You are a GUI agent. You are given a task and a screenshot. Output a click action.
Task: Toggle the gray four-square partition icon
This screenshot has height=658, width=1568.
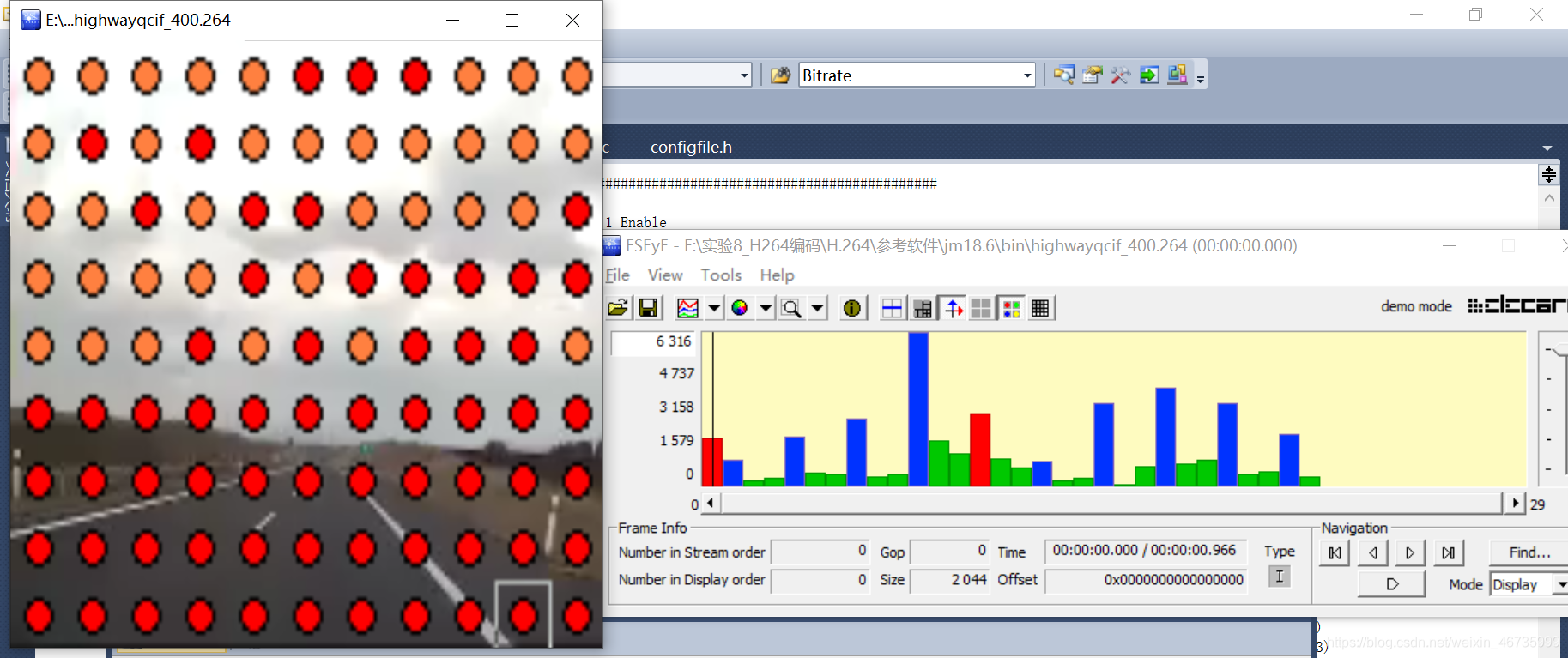tap(981, 308)
